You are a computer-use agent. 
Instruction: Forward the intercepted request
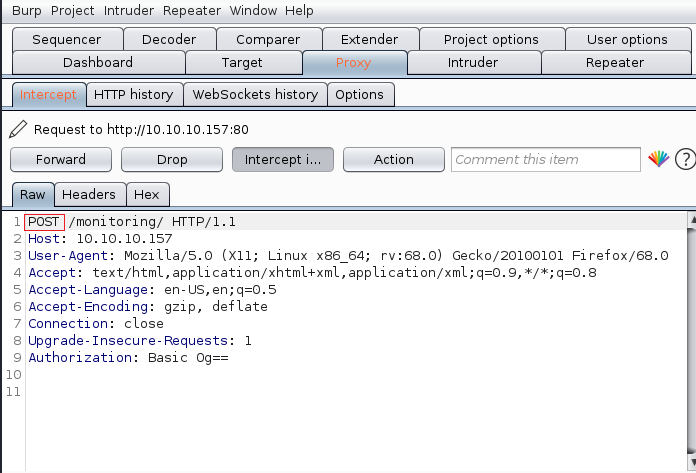tap(60, 159)
